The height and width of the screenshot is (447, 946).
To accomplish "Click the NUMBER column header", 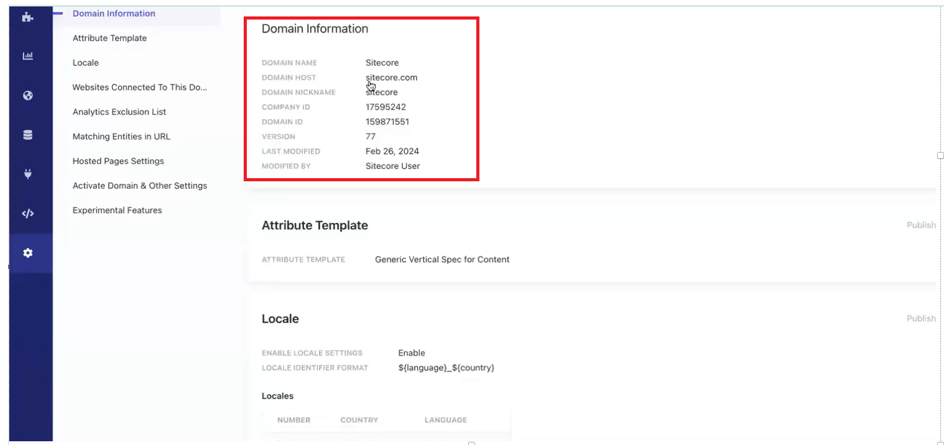I will coord(294,420).
